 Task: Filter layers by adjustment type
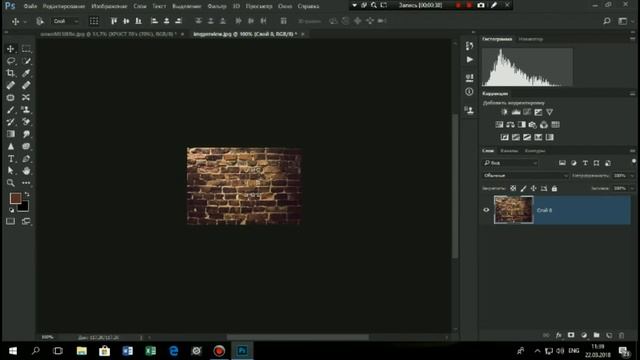coord(574,163)
